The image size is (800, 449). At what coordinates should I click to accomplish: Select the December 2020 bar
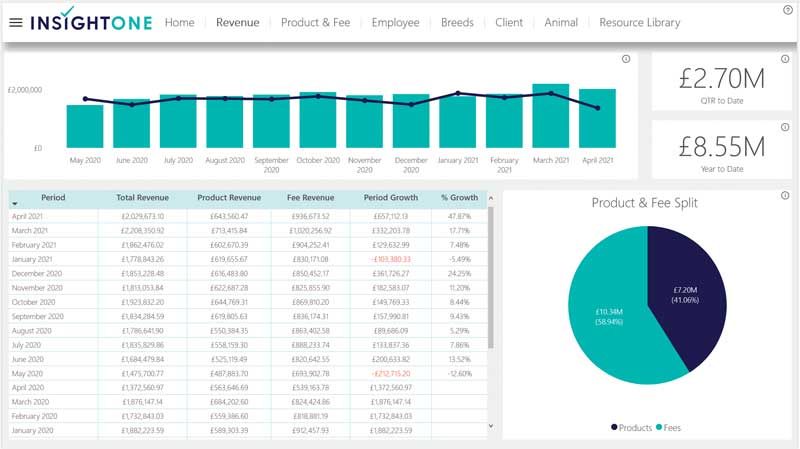[x=411, y=121]
